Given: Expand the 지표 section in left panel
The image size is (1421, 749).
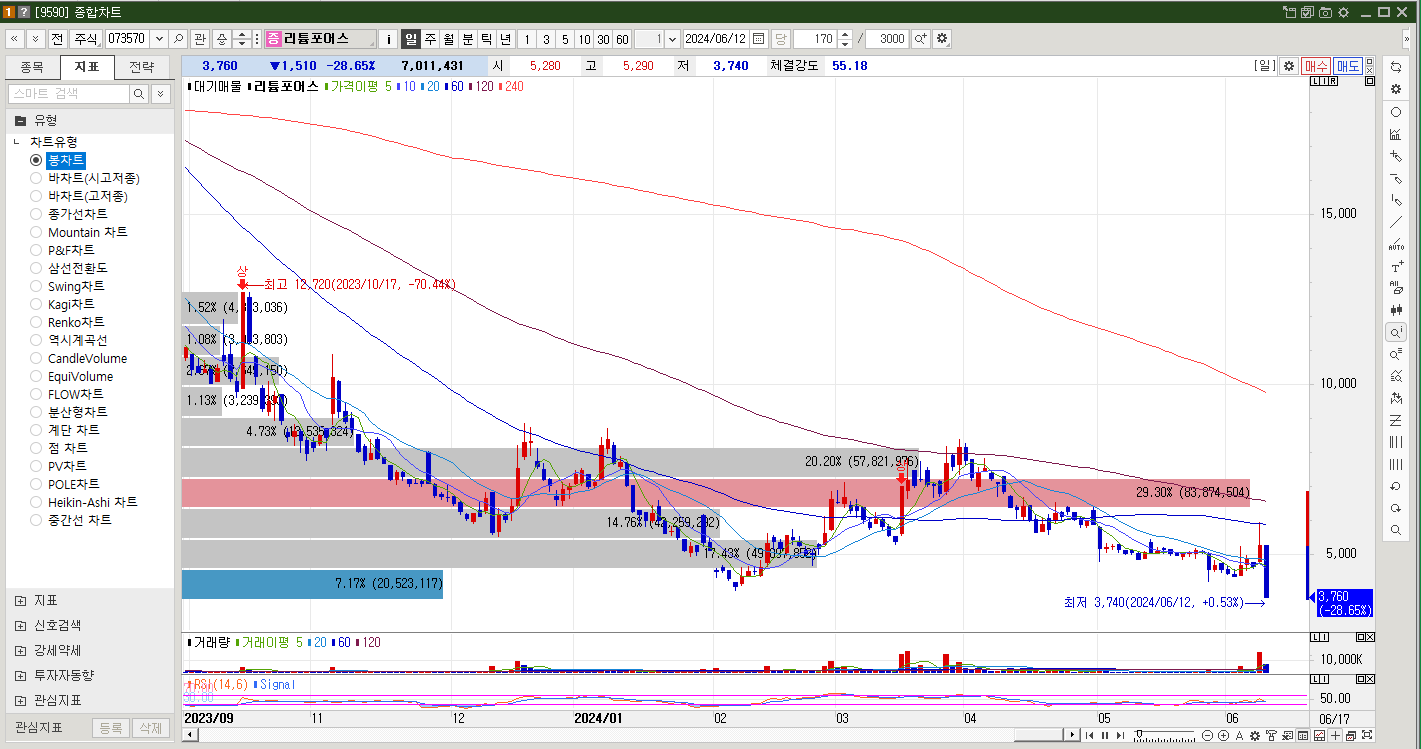Looking at the screenshot, I should tap(21, 600).
